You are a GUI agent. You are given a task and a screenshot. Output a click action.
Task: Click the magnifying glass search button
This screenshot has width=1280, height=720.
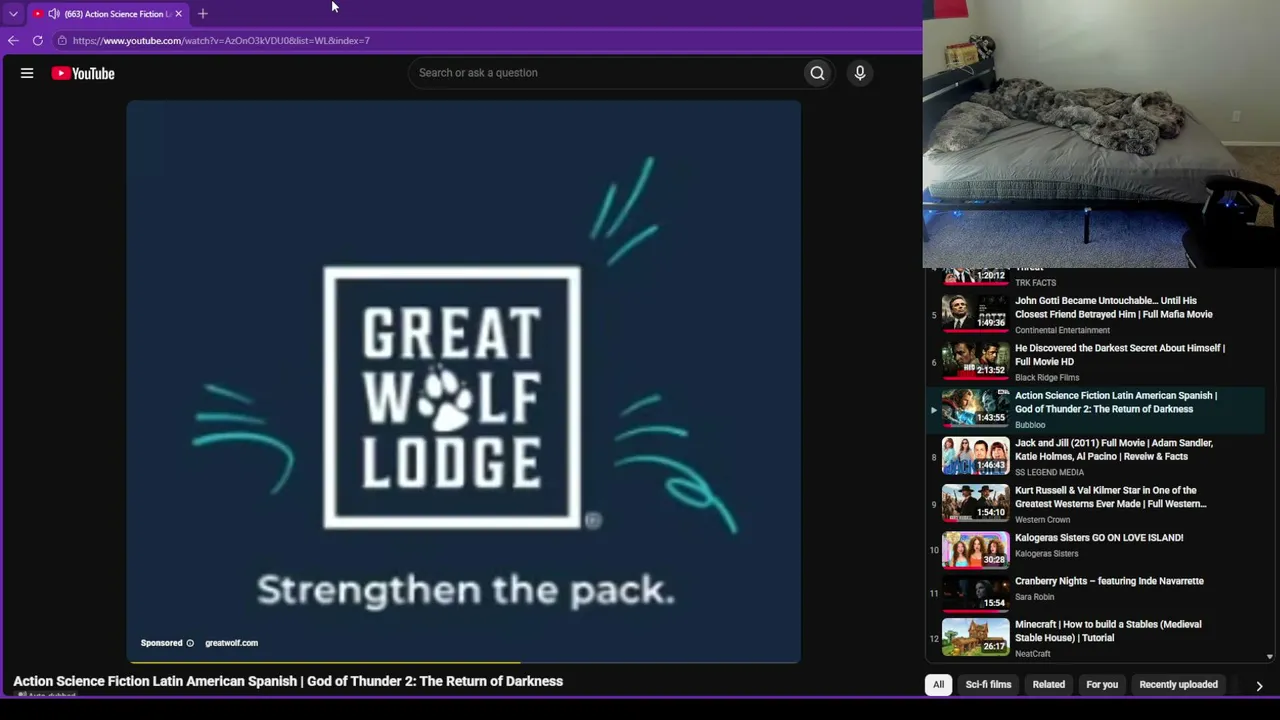click(x=817, y=73)
